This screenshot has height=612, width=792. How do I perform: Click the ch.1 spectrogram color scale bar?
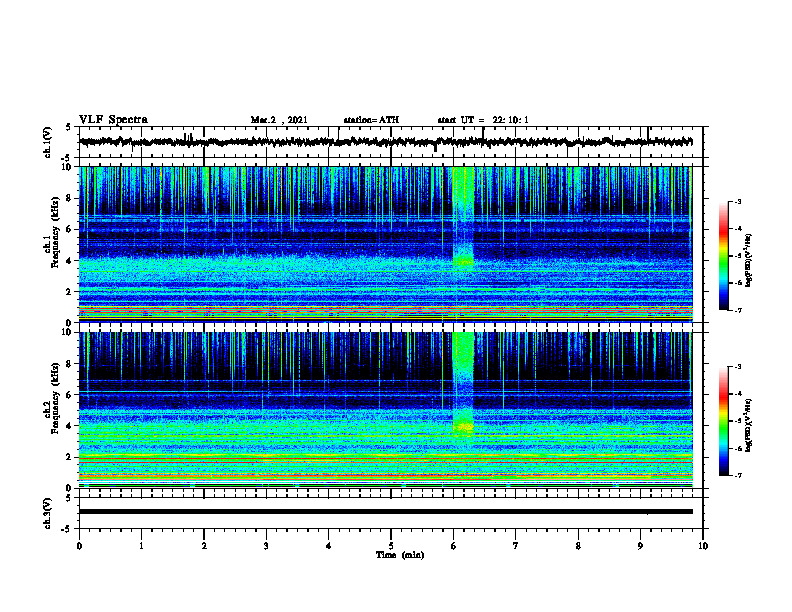coord(724,256)
